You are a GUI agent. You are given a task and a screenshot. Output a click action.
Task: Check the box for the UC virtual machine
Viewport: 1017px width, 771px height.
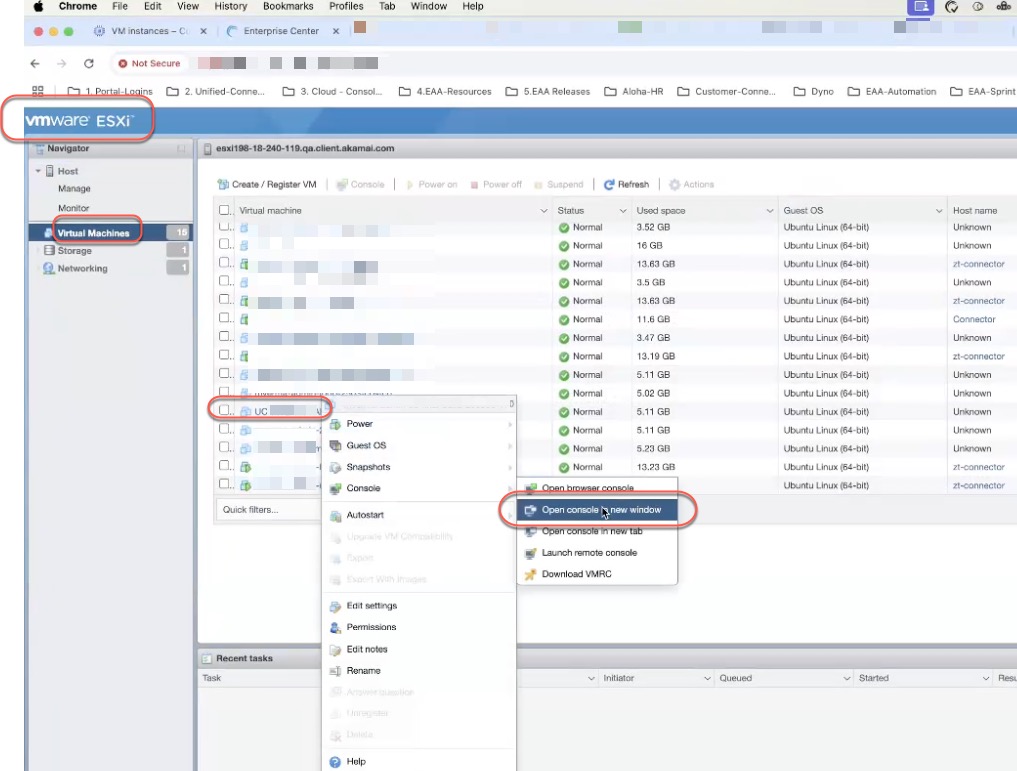pos(225,411)
